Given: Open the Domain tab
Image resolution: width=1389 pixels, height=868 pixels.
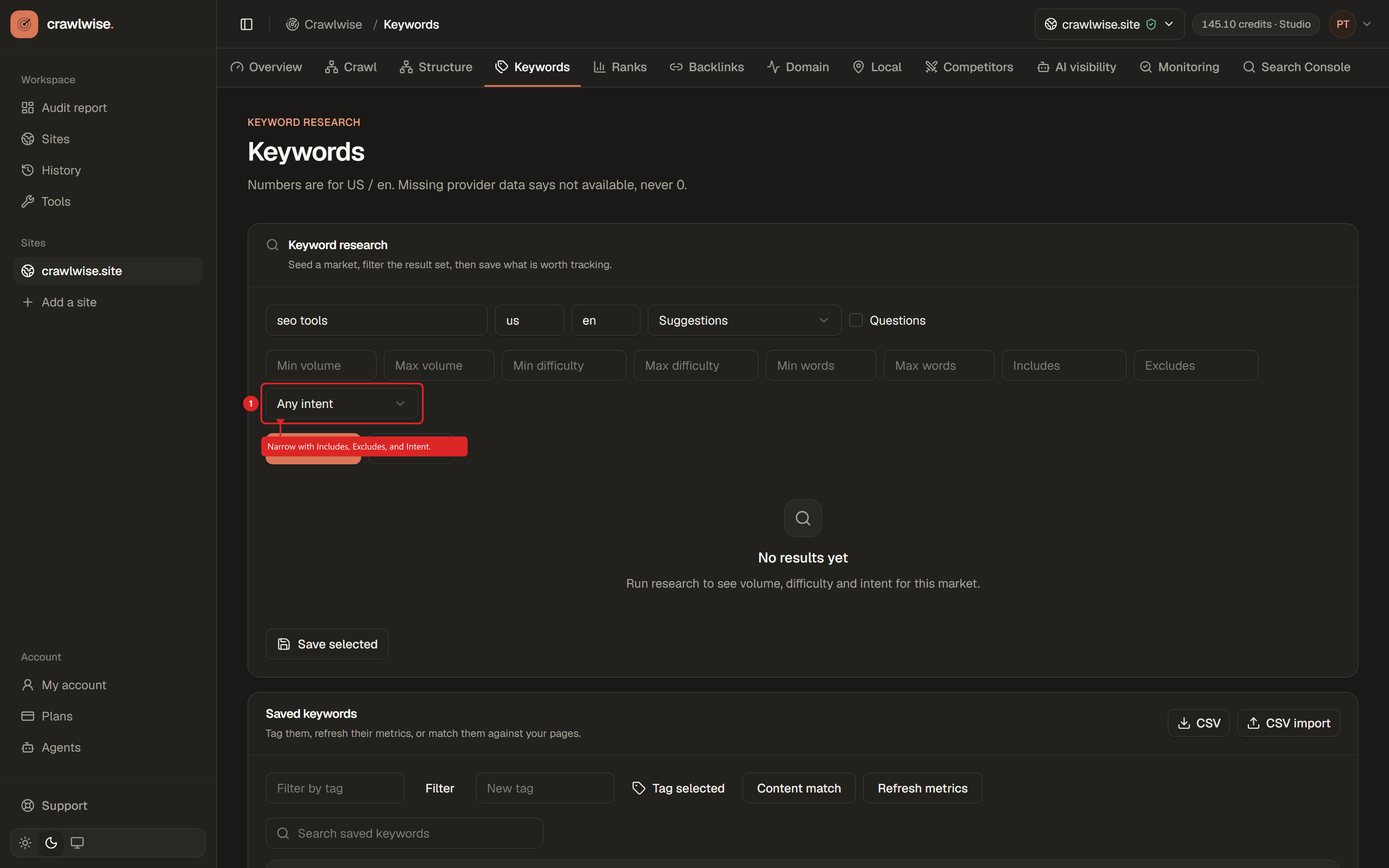Looking at the screenshot, I should point(798,67).
